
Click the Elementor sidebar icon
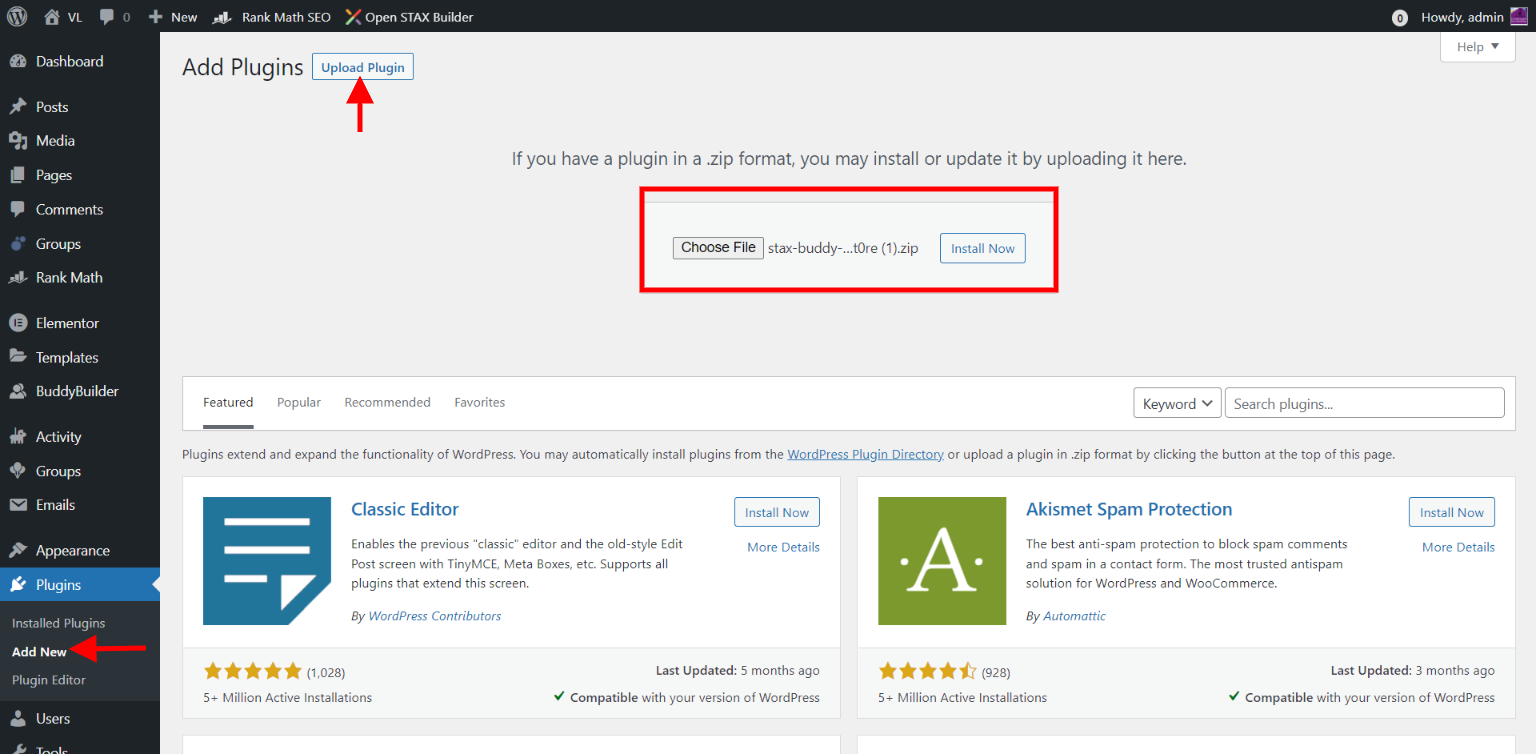point(18,323)
